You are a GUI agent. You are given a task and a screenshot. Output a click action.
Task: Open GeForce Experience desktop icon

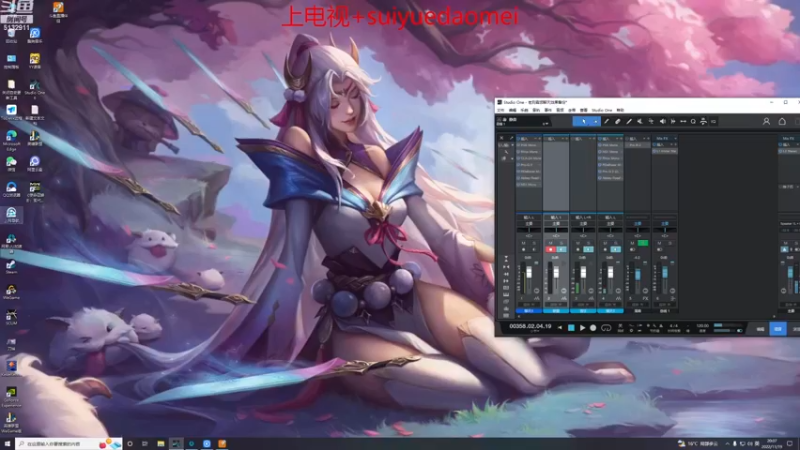point(11,396)
